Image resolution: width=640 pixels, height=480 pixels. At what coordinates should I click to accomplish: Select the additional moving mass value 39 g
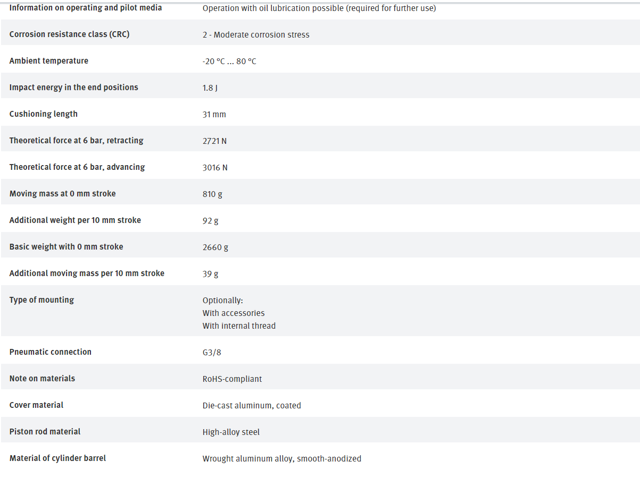pos(210,273)
